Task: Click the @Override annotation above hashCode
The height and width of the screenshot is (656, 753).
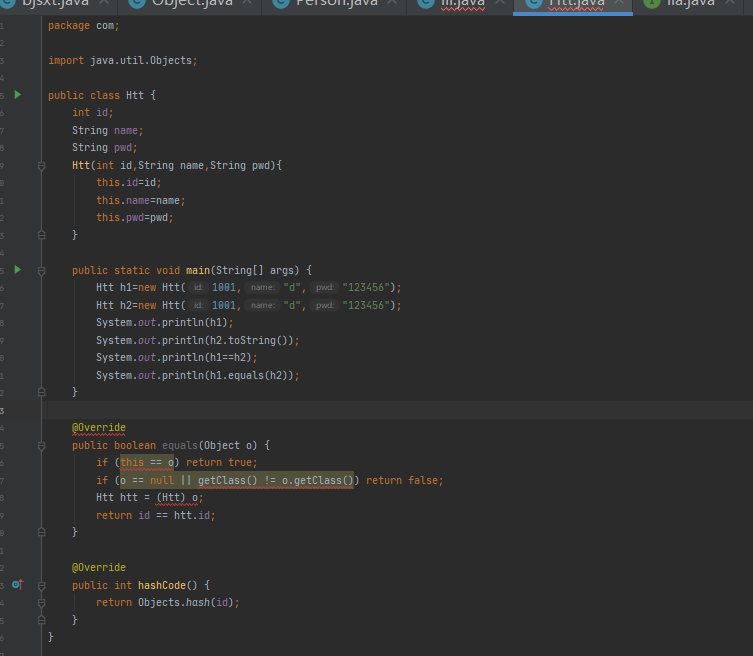Action: 99,567
